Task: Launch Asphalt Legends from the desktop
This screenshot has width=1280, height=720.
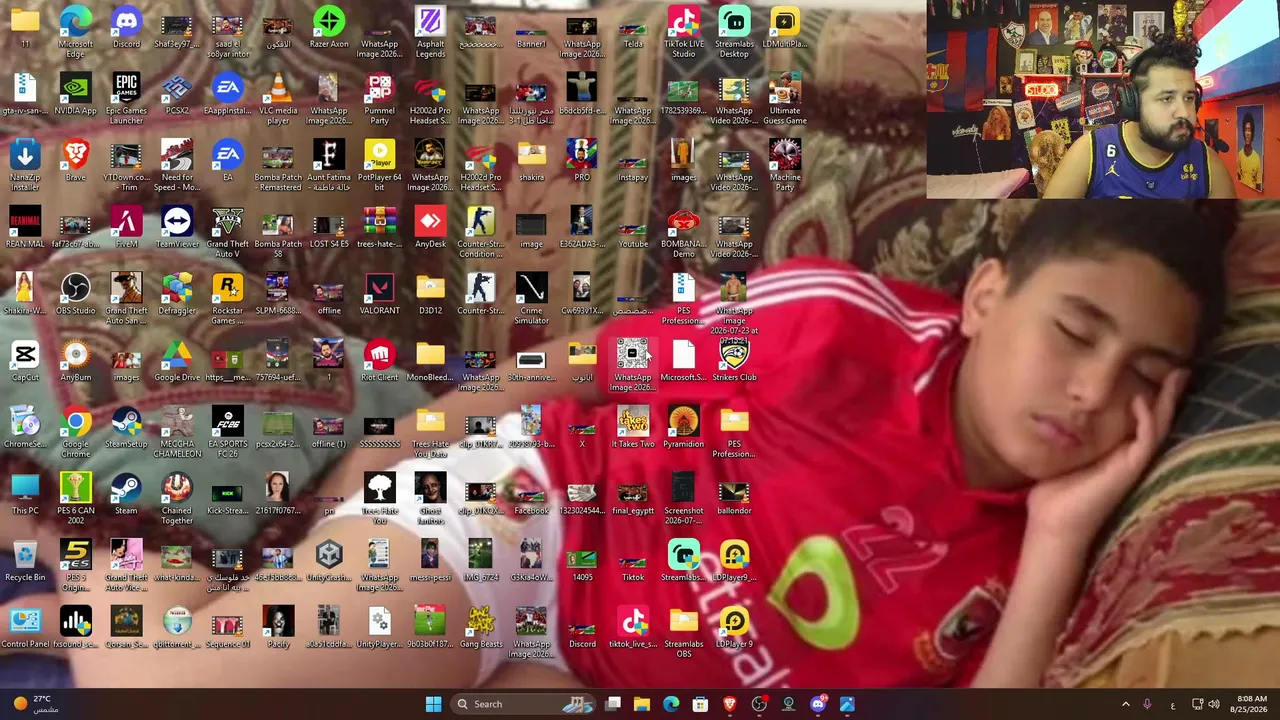Action: (x=430, y=32)
